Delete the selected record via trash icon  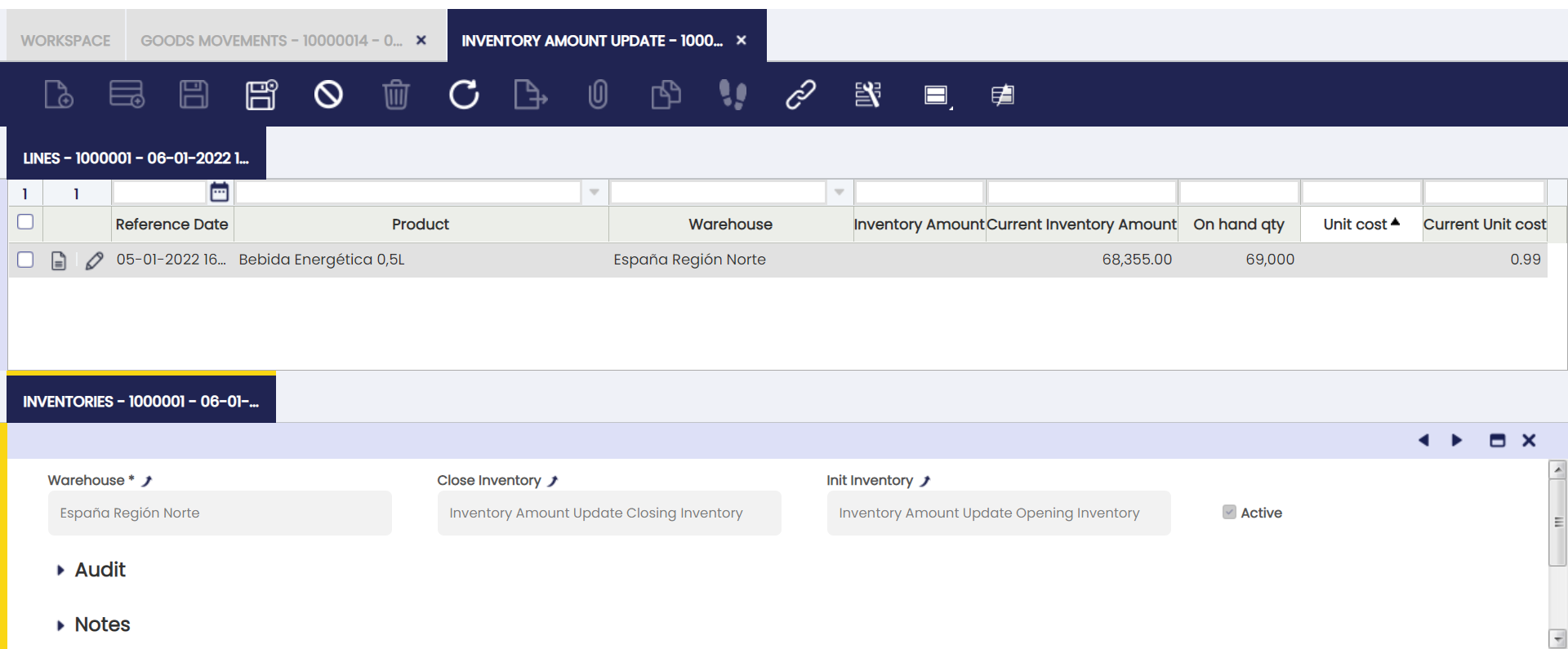(x=396, y=95)
